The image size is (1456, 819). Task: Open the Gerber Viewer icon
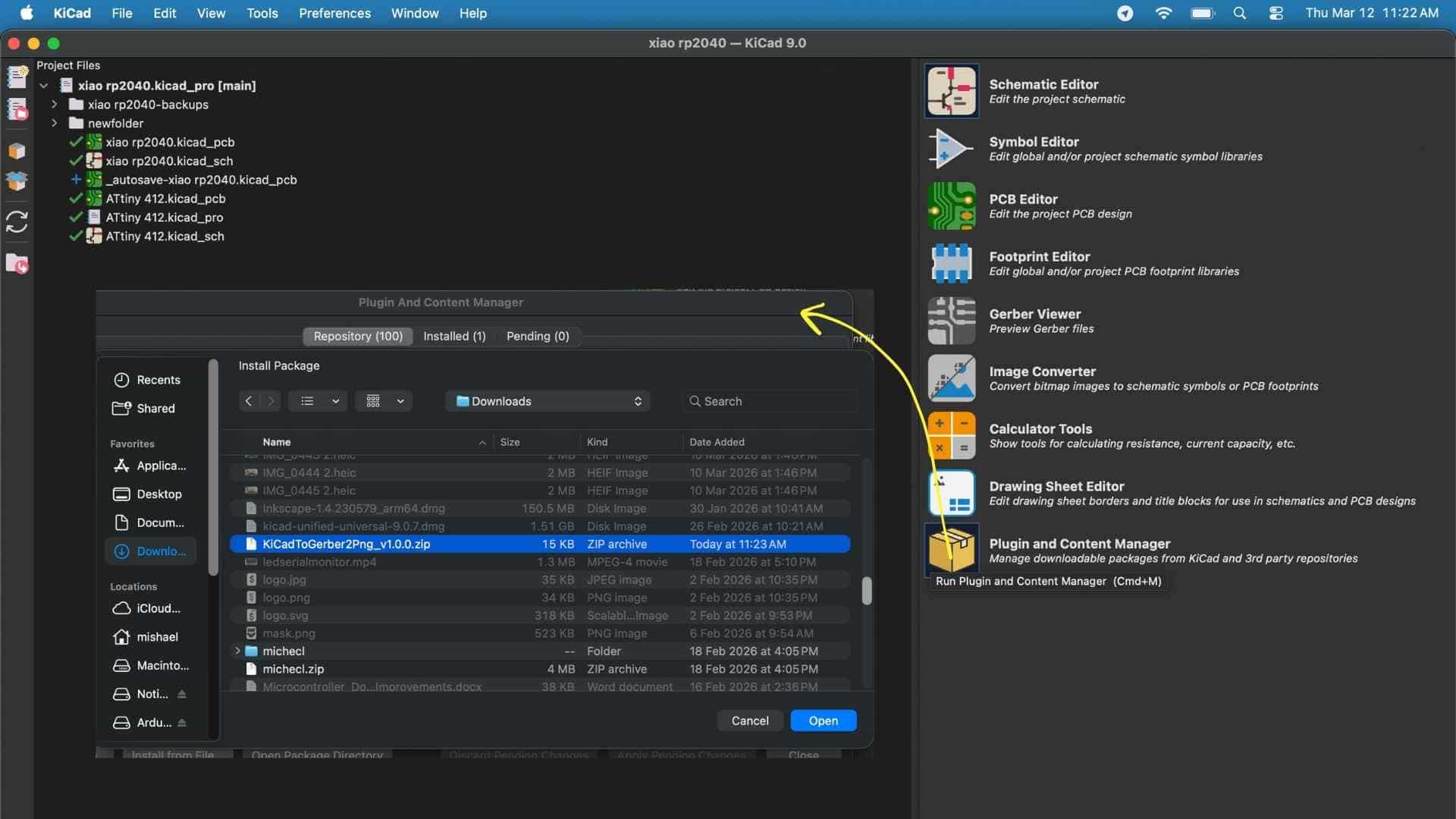[x=951, y=321]
